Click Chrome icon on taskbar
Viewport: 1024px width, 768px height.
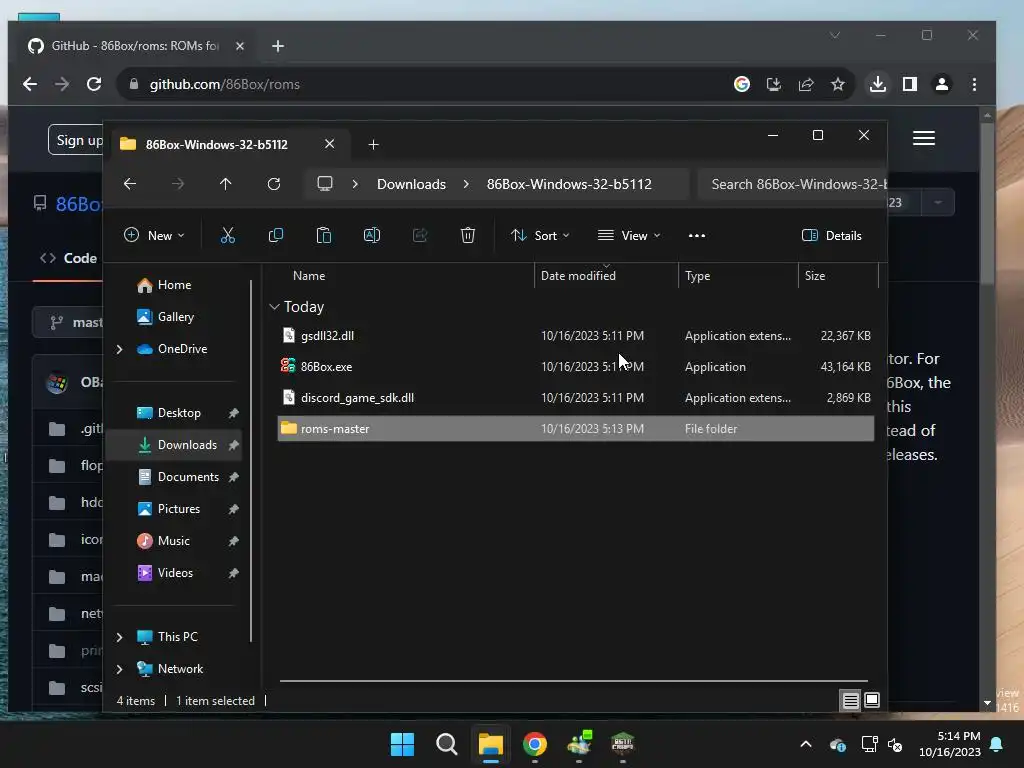pyautogui.click(x=535, y=744)
